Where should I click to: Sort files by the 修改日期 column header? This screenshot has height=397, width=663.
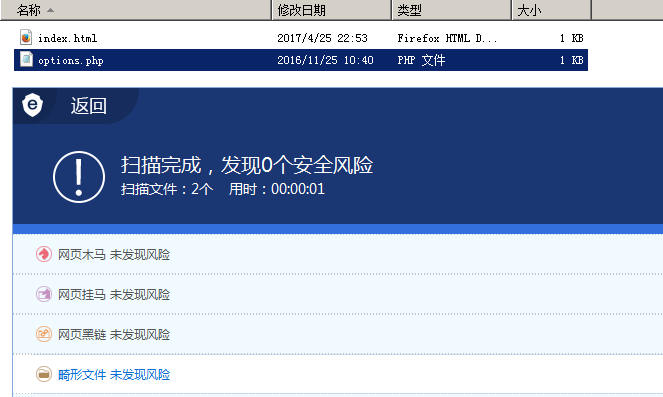click(x=332, y=10)
